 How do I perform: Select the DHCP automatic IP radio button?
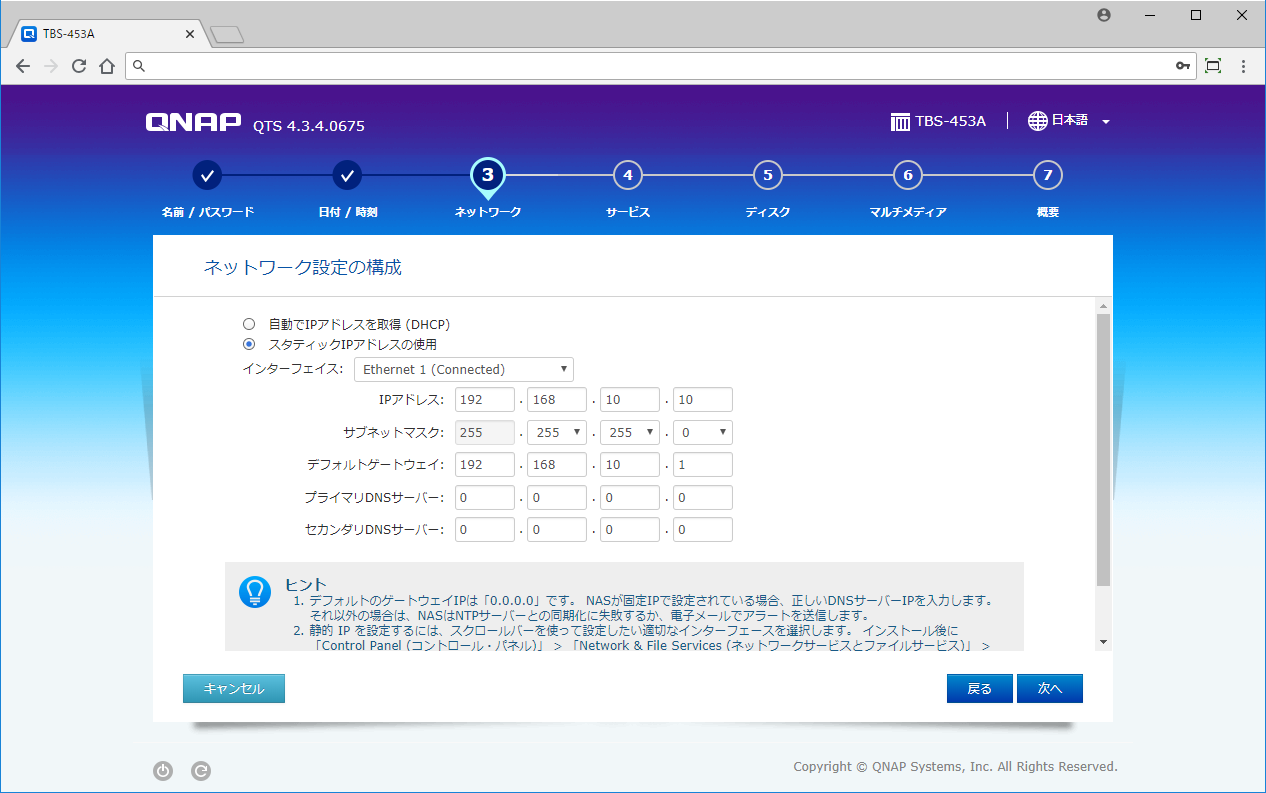coord(249,324)
